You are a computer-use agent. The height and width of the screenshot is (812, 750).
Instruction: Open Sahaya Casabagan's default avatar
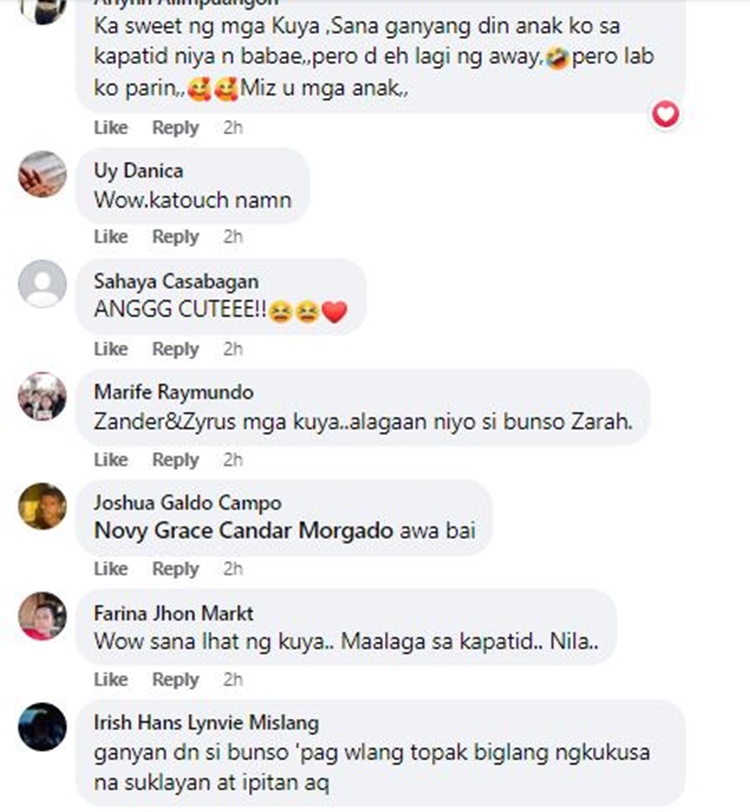click(42, 284)
